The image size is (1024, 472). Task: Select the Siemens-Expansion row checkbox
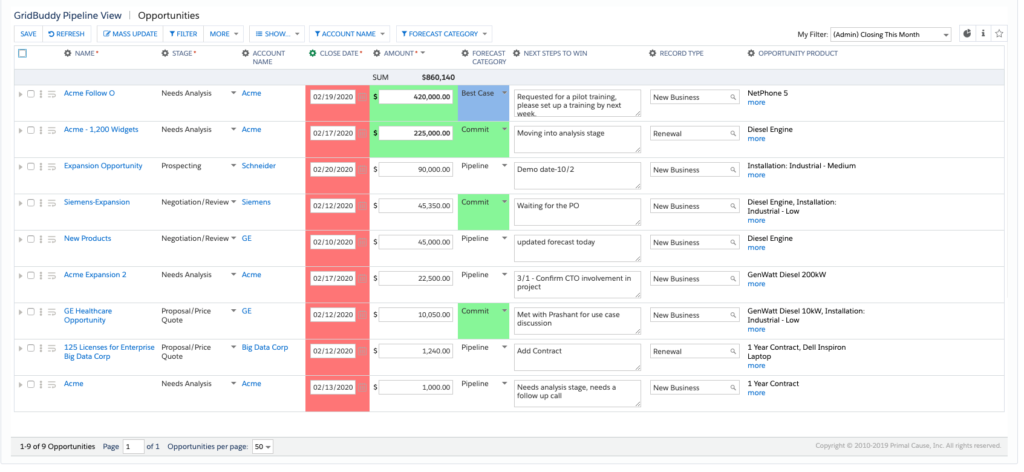click(x=30, y=203)
